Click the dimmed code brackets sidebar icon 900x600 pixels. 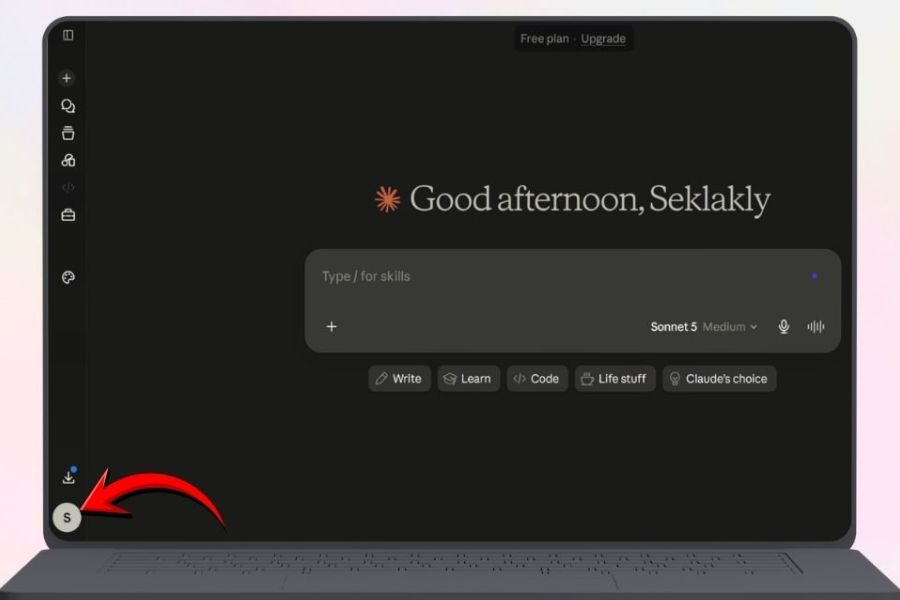[68, 187]
